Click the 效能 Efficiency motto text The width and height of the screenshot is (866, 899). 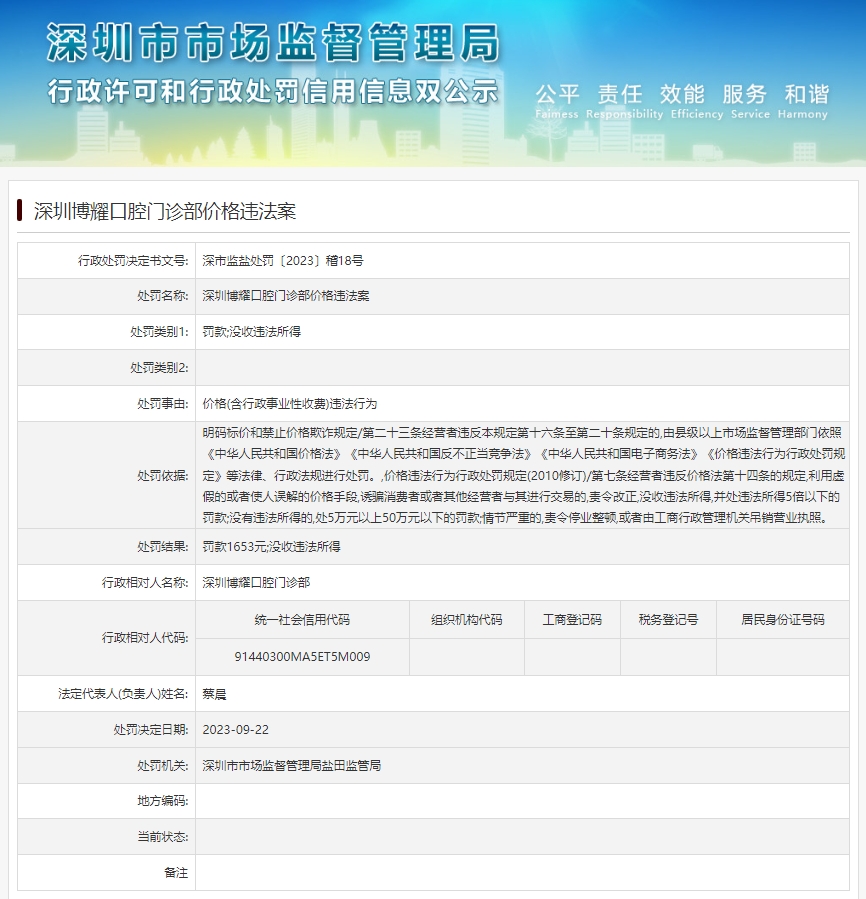pyautogui.click(x=697, y=101)
